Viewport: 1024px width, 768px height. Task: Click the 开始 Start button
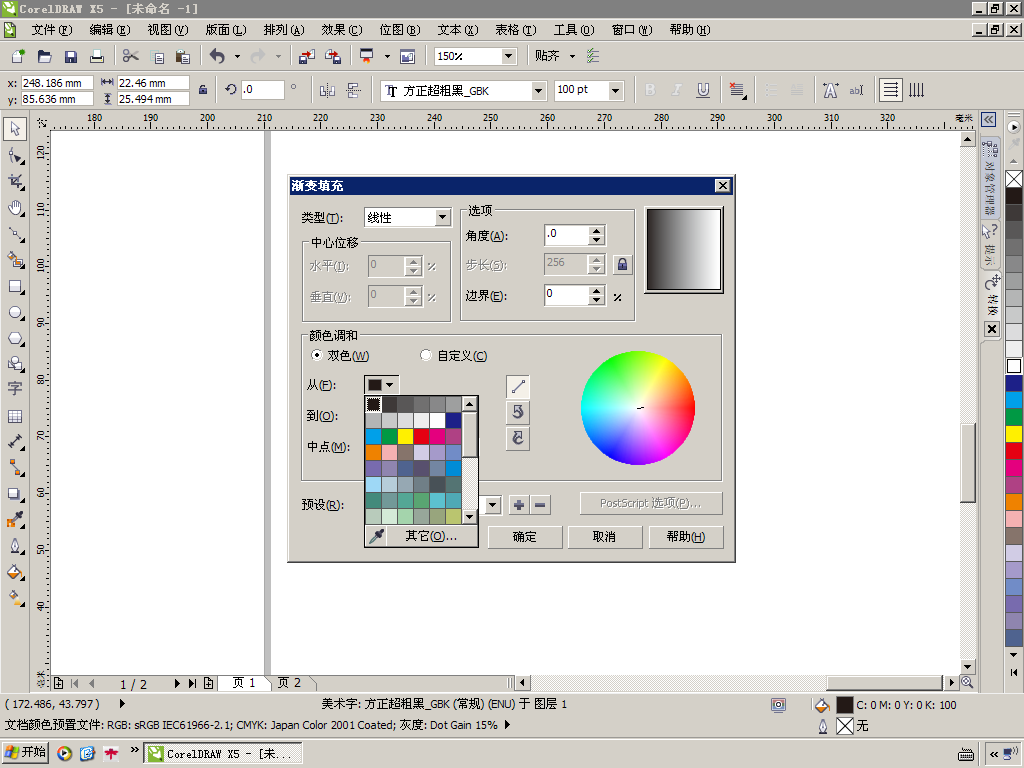[x=25, y=753]
